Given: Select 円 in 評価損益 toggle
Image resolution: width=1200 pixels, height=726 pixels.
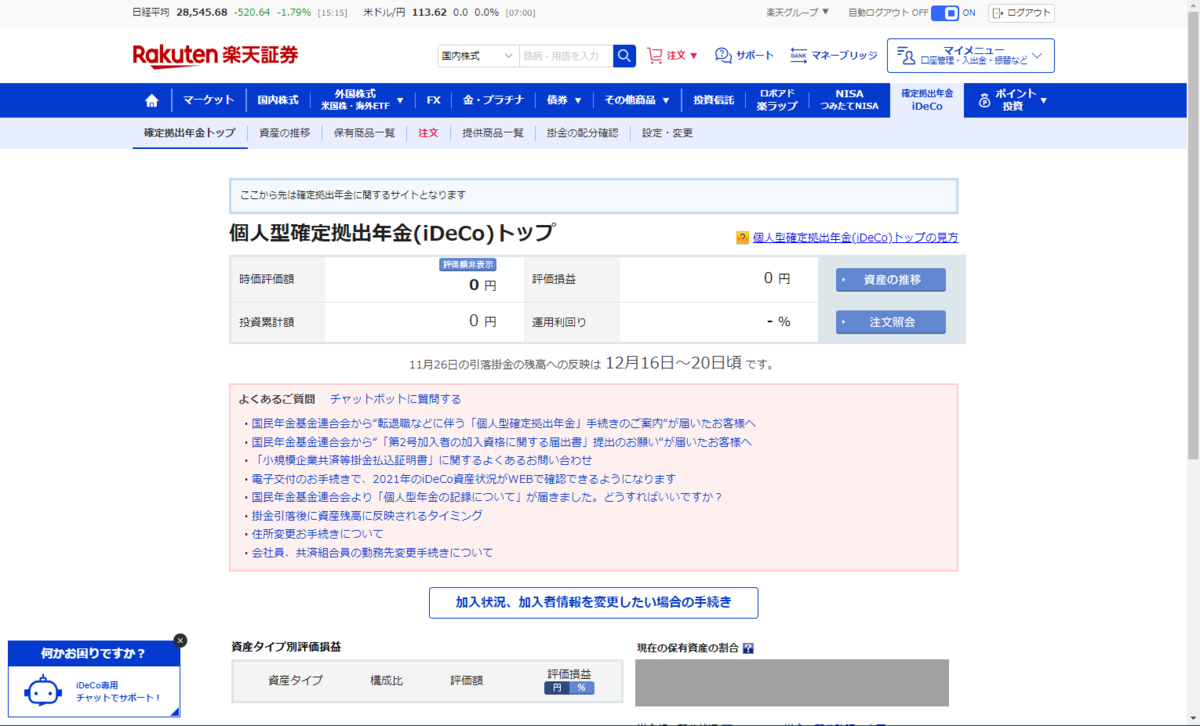Looking at the screenshot, I should (x=556, y=688).
